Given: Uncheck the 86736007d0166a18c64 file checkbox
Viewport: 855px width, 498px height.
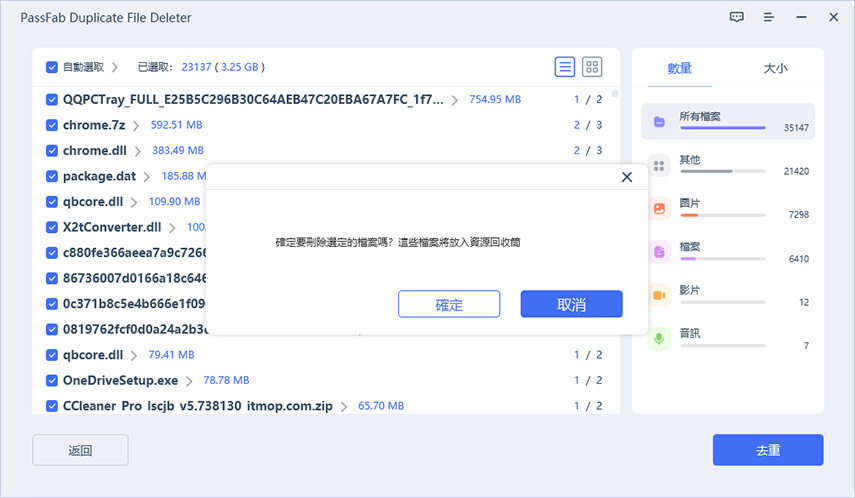Looking at the screenshot, I should [52, 278].
